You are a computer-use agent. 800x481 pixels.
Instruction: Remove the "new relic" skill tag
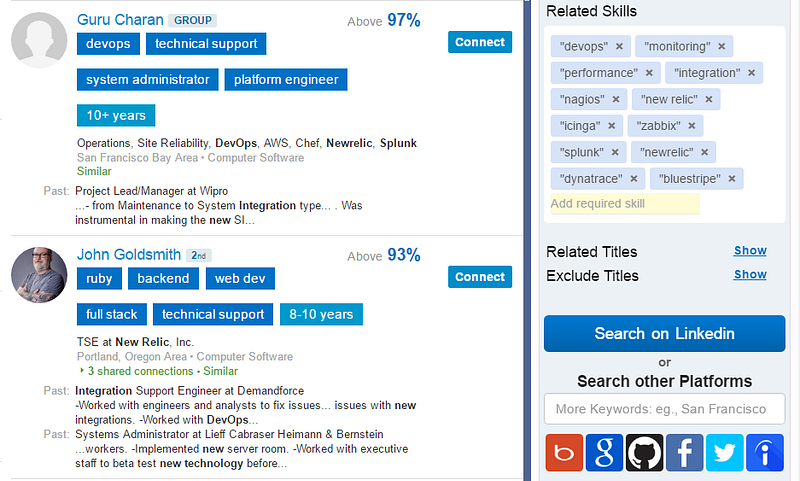pos(709,99)
